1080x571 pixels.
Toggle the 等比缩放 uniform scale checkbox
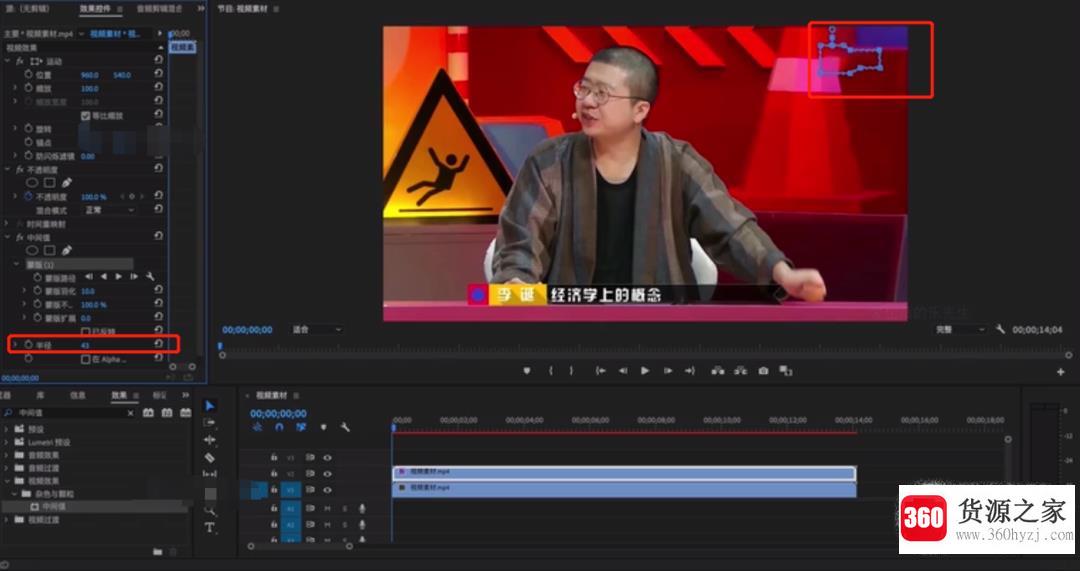85,116
